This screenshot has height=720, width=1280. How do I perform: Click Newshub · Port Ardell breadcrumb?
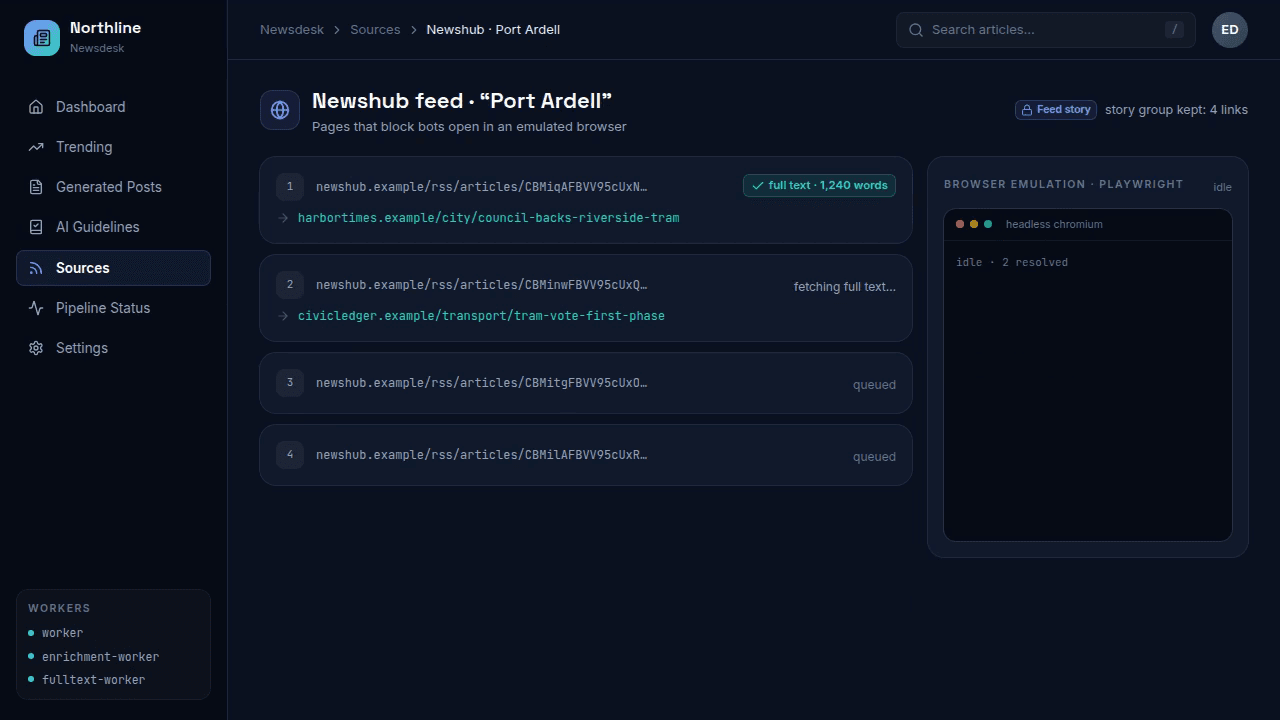pos(493,30)
